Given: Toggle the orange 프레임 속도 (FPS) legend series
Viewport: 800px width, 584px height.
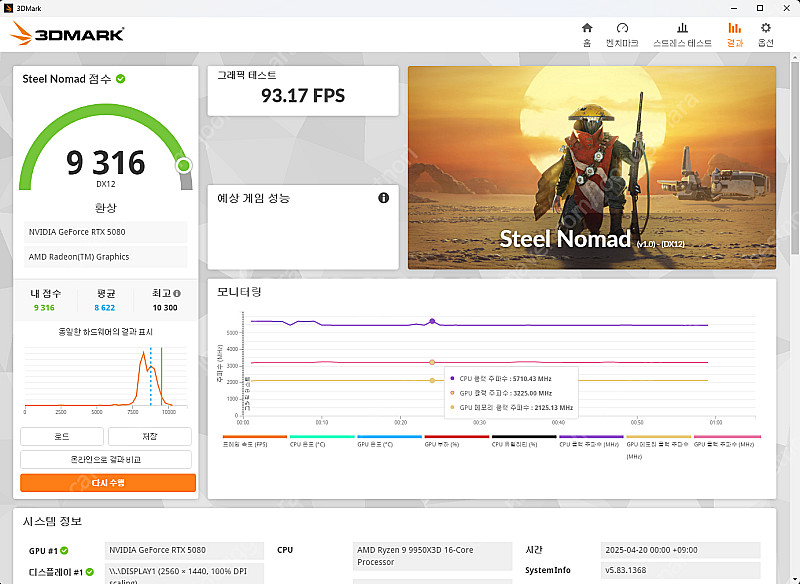Looking at the screenshot, I should (x=255, y=441).
